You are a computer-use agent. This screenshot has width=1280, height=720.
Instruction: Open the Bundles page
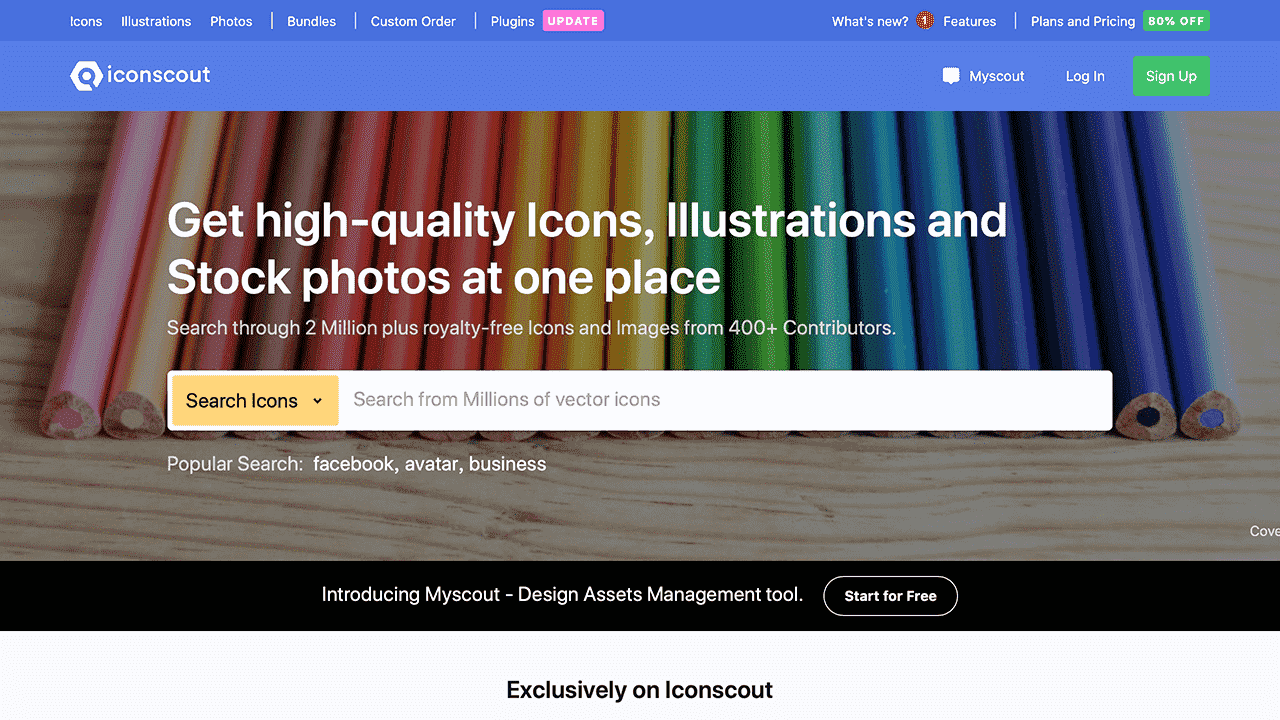pyautogui.click(x=311, y=21)
